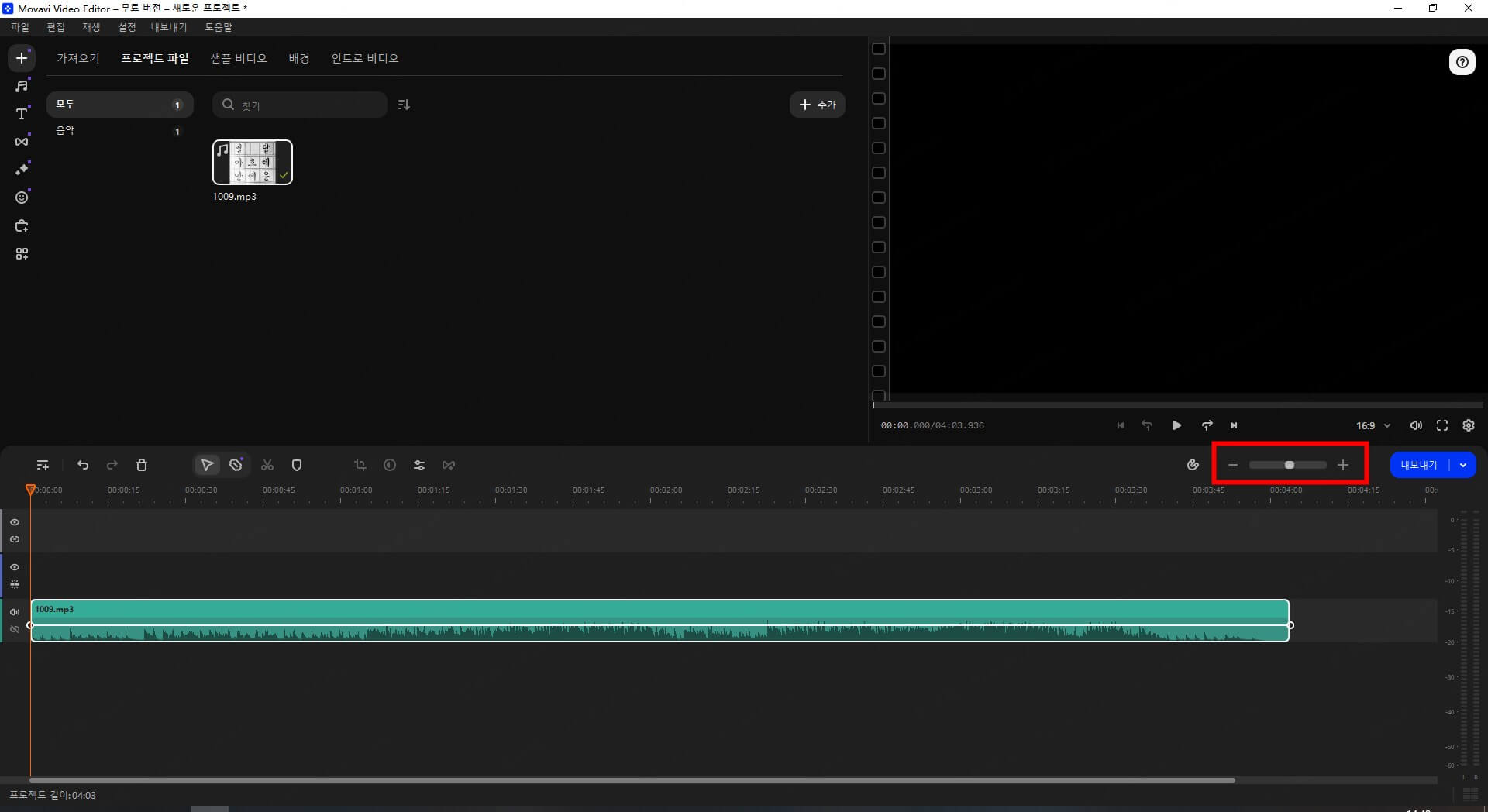Activate the select pointer tool
1488x812 pixels.
coord(207,465)
